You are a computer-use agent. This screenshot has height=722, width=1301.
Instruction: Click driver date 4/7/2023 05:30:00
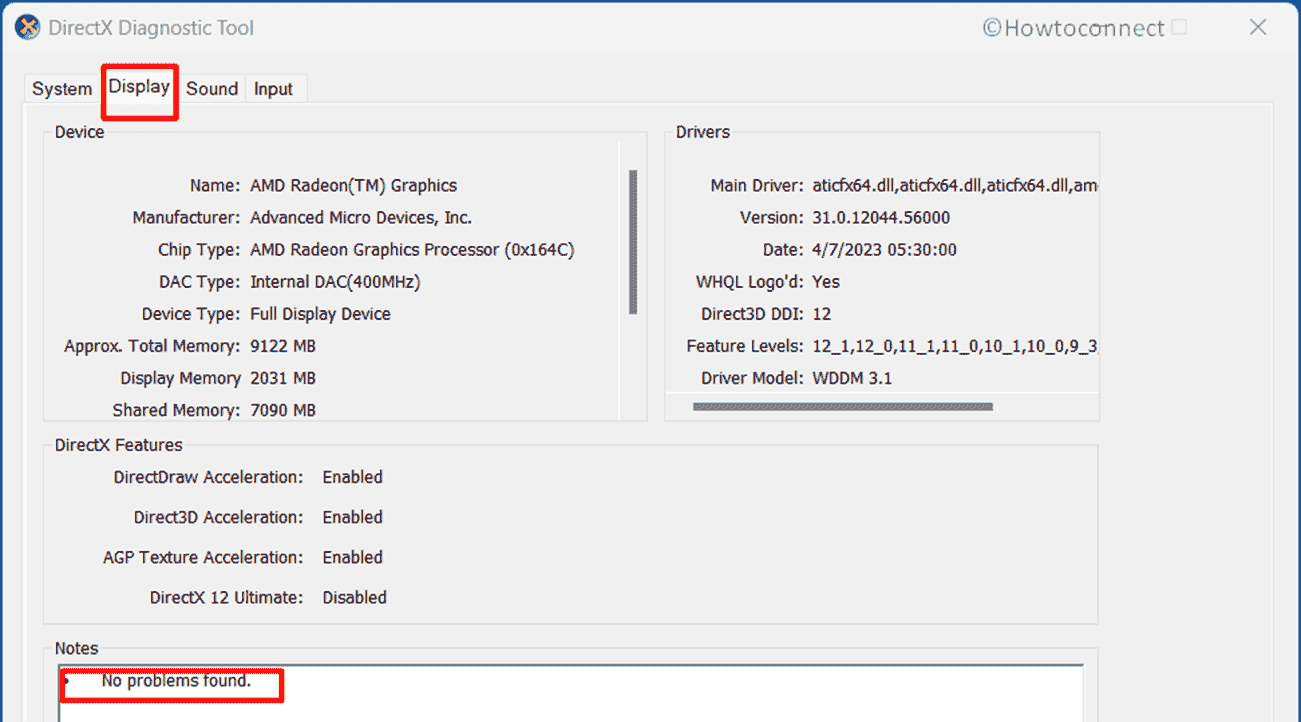[x=884, y=250]
